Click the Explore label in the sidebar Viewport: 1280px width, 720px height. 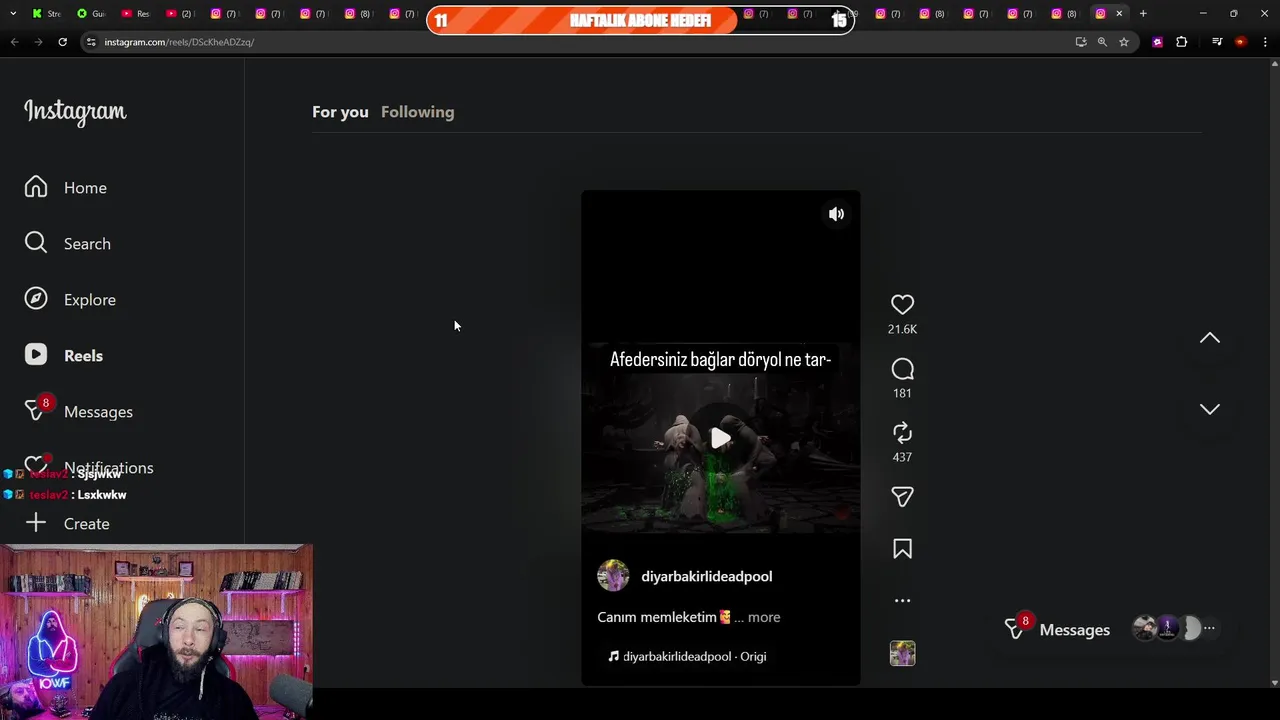tap(90, 300)
